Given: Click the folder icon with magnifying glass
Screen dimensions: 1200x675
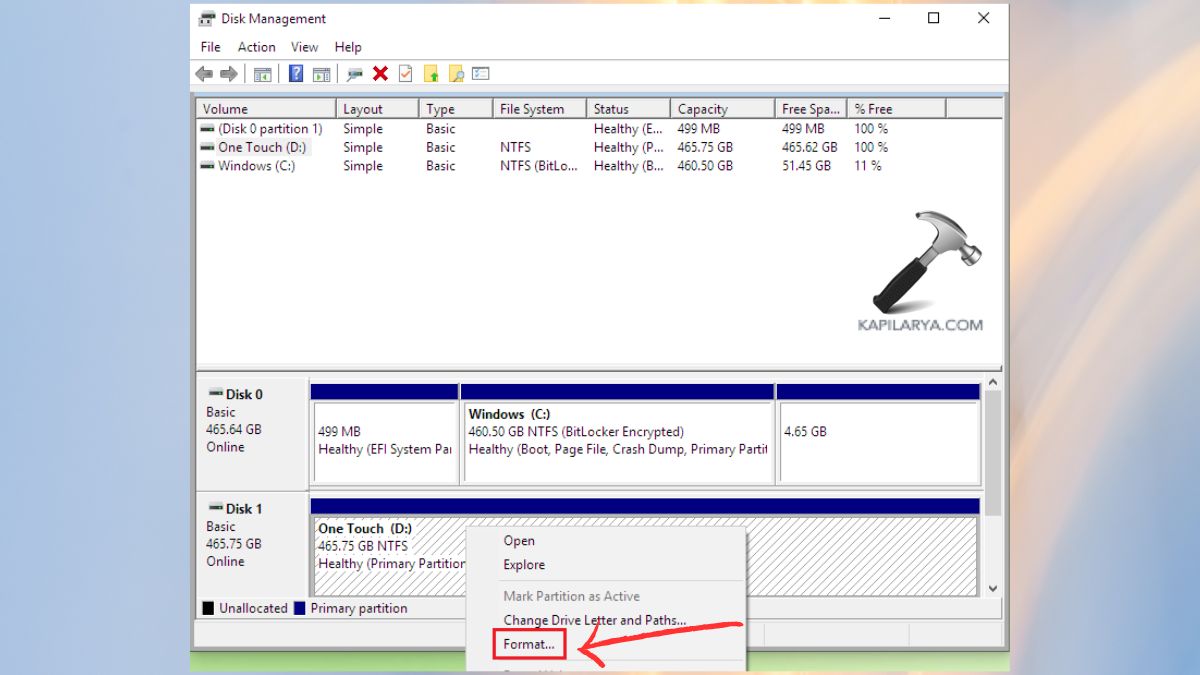Looking at the screenshot, I should 457,73.
